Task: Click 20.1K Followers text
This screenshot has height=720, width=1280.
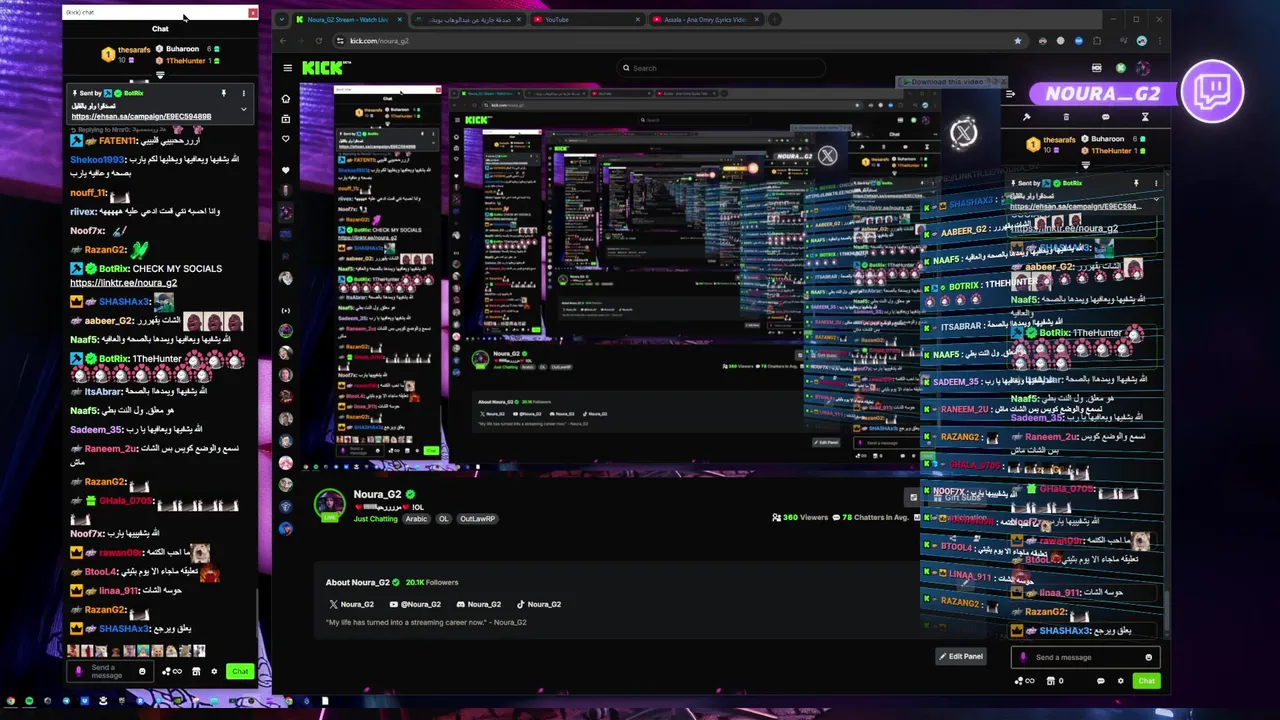Action: 432,582
